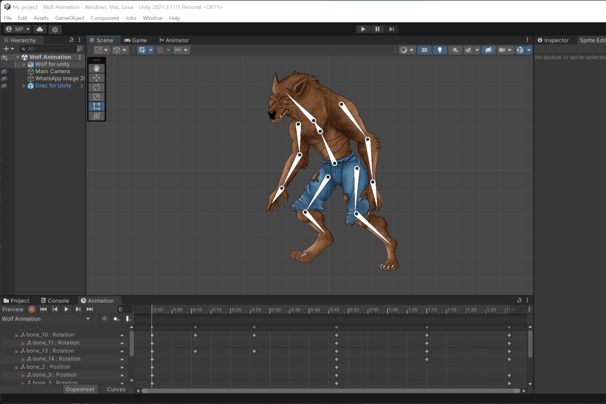Open the Hierarchy create (+) dropdown
606x404 pixels.
click(9, 49)
